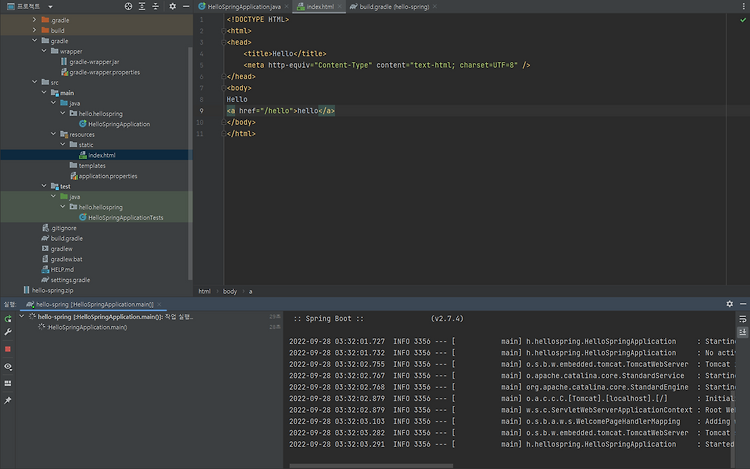This screenshot has width=750, height=469.
Task: Collapse the resources folder
Action: tap(53, 134)
